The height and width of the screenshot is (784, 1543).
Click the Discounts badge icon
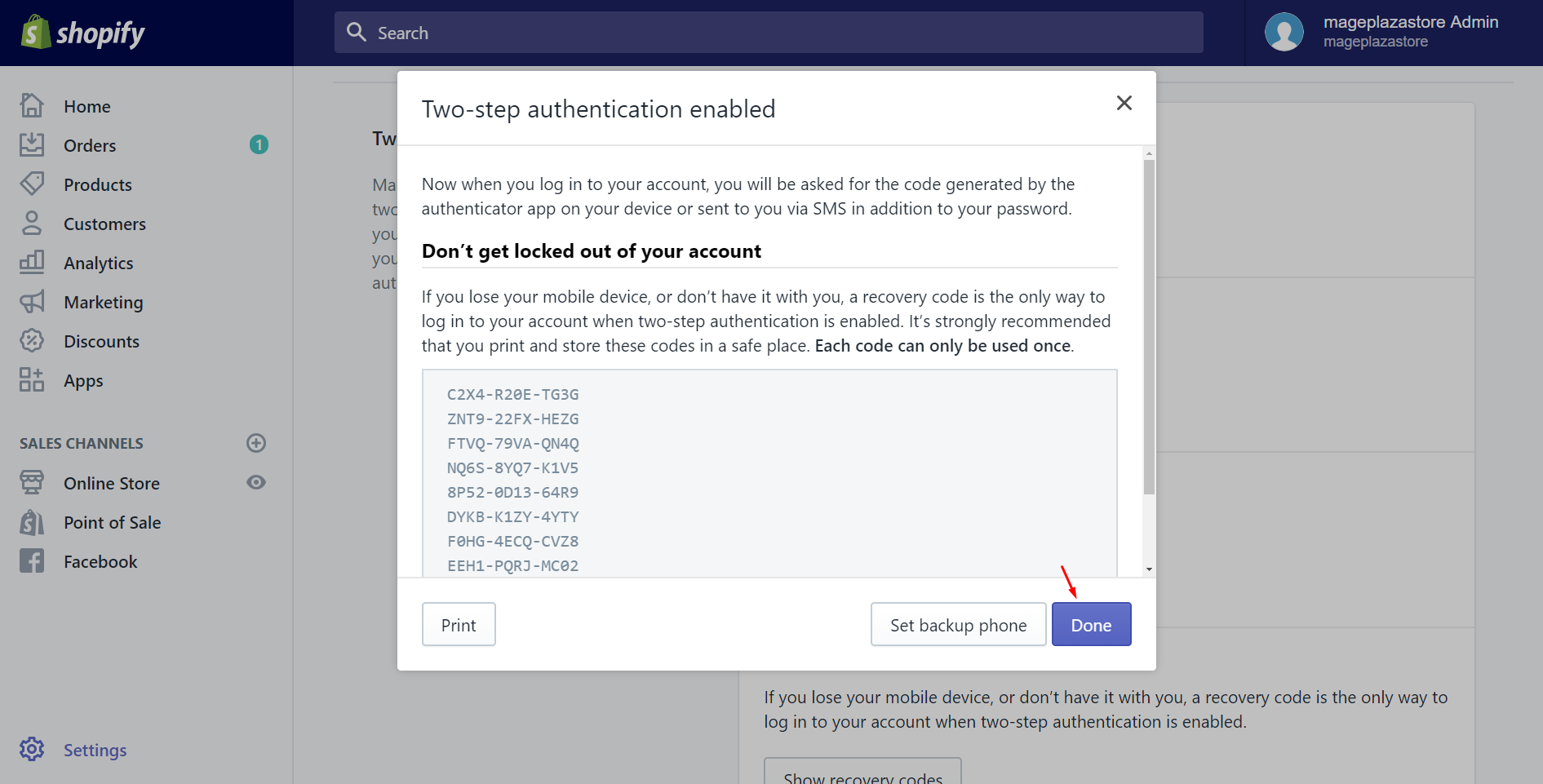[32, 340]
